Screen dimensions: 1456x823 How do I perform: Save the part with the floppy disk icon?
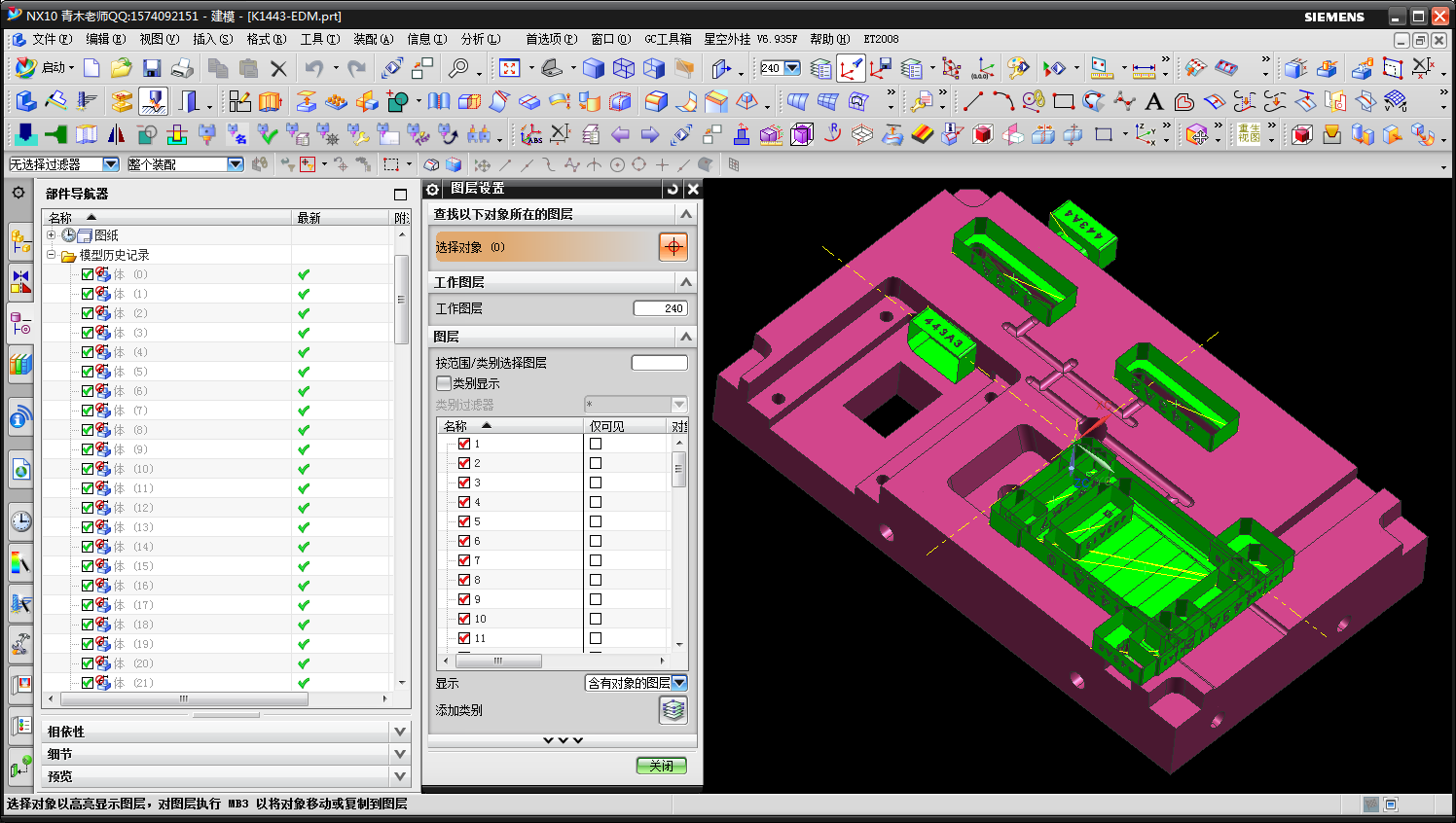click(151, 68)
